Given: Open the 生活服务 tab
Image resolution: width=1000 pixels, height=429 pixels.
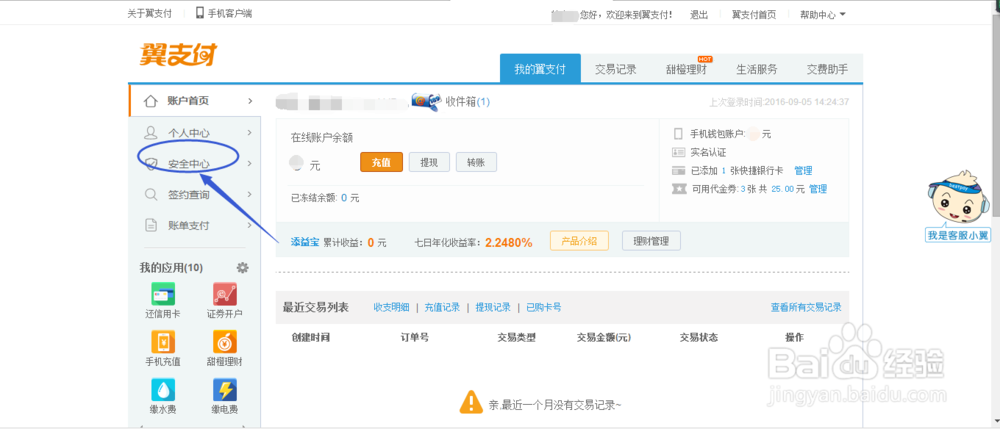Looking at the screenshot, I should pos(757,69).
